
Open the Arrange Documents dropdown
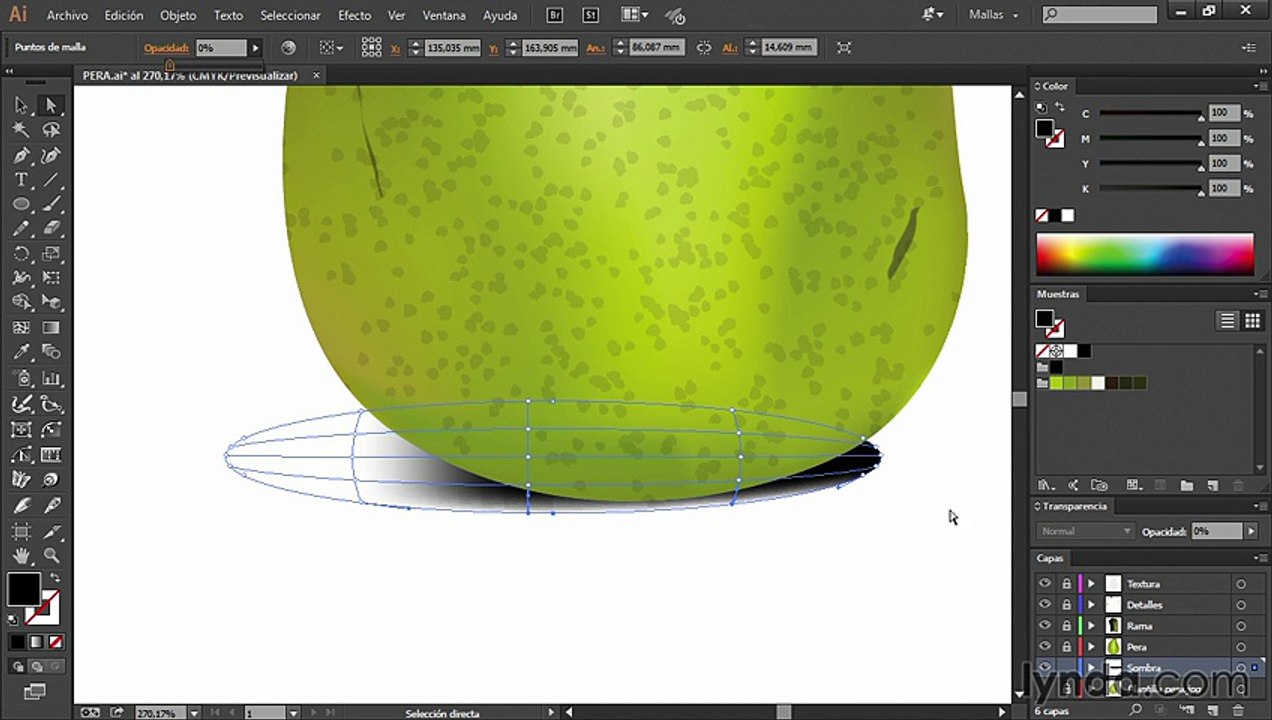[634, 15]
